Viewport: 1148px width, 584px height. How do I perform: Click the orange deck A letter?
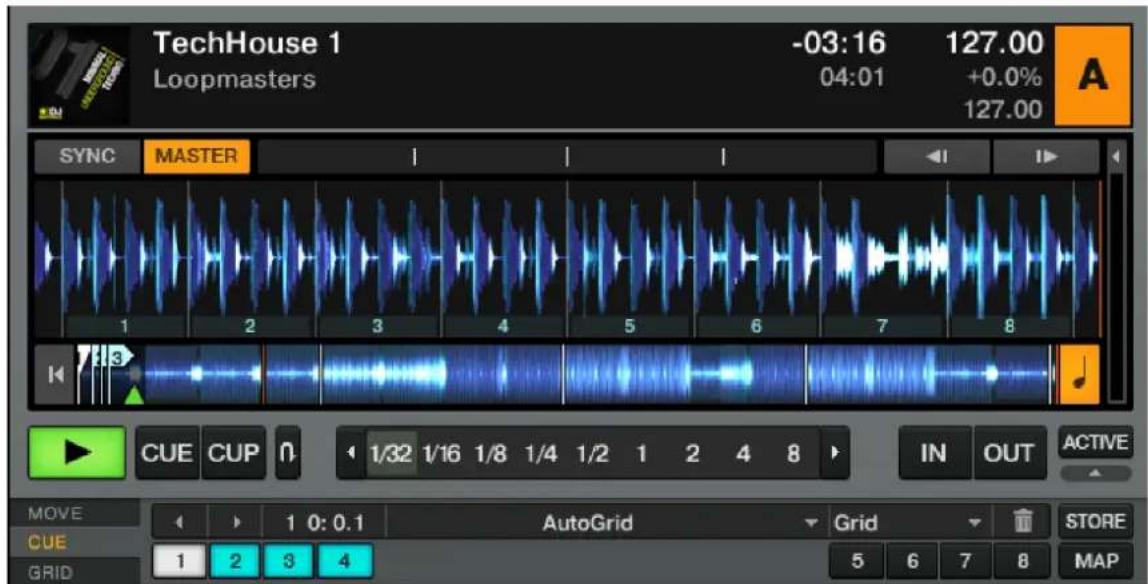click(x=1093, y=76)
